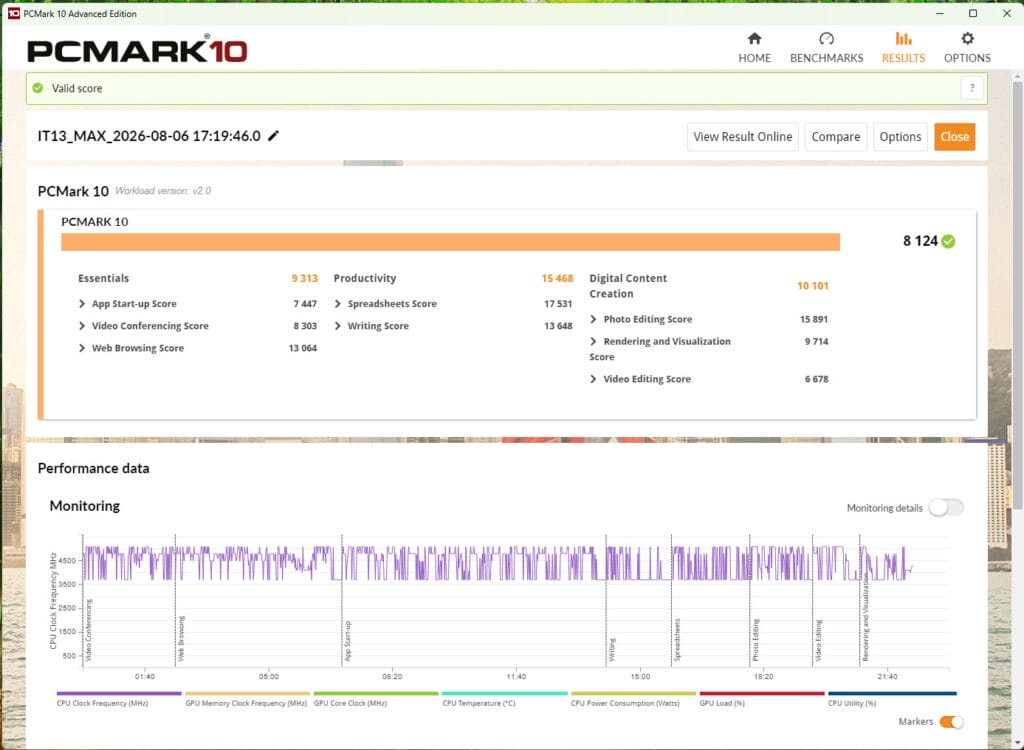1024x750 pixels.
Task: Select GPU Load red legend
Action: click(x=761, y=698)
